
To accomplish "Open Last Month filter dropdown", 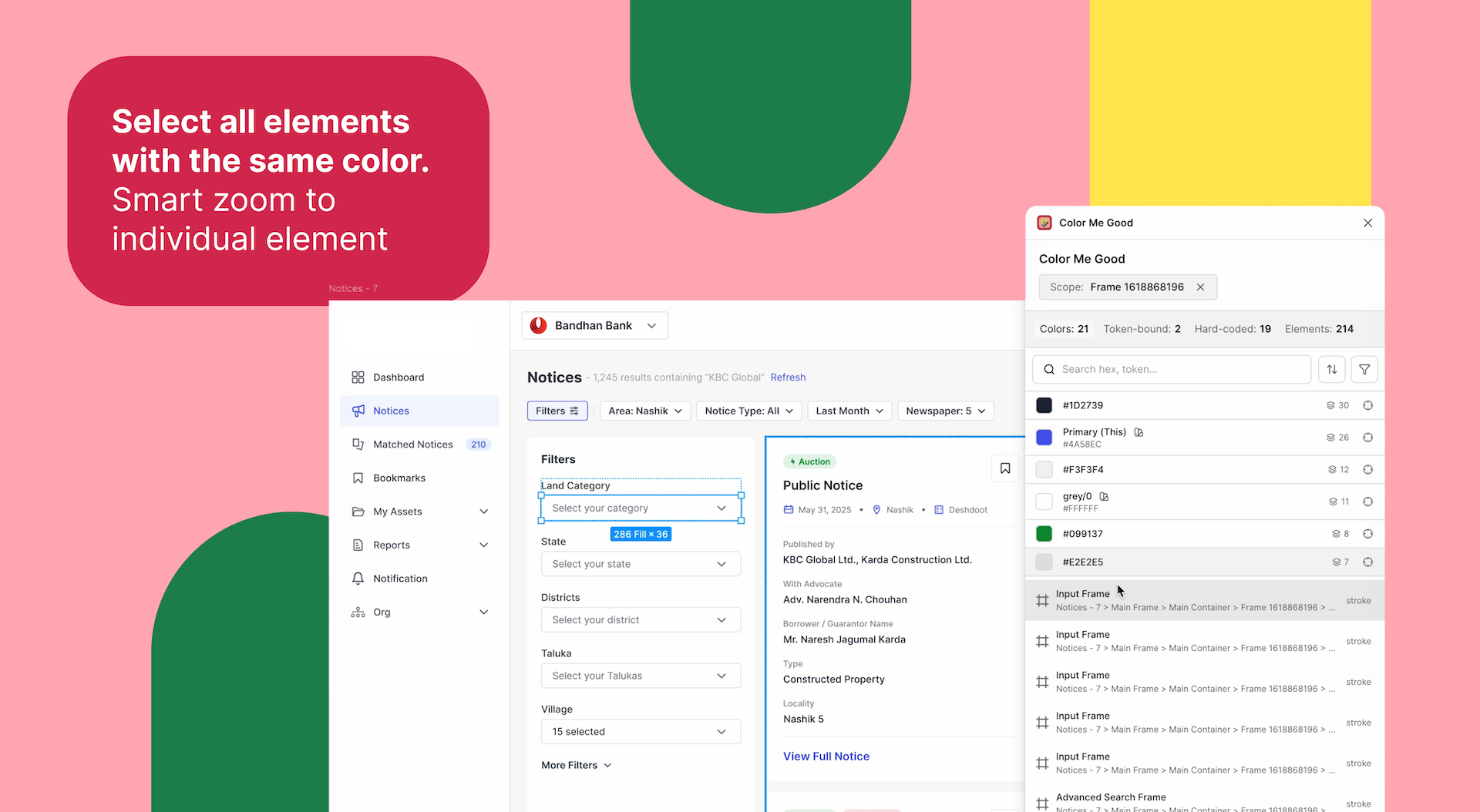I will pos(849,411).
